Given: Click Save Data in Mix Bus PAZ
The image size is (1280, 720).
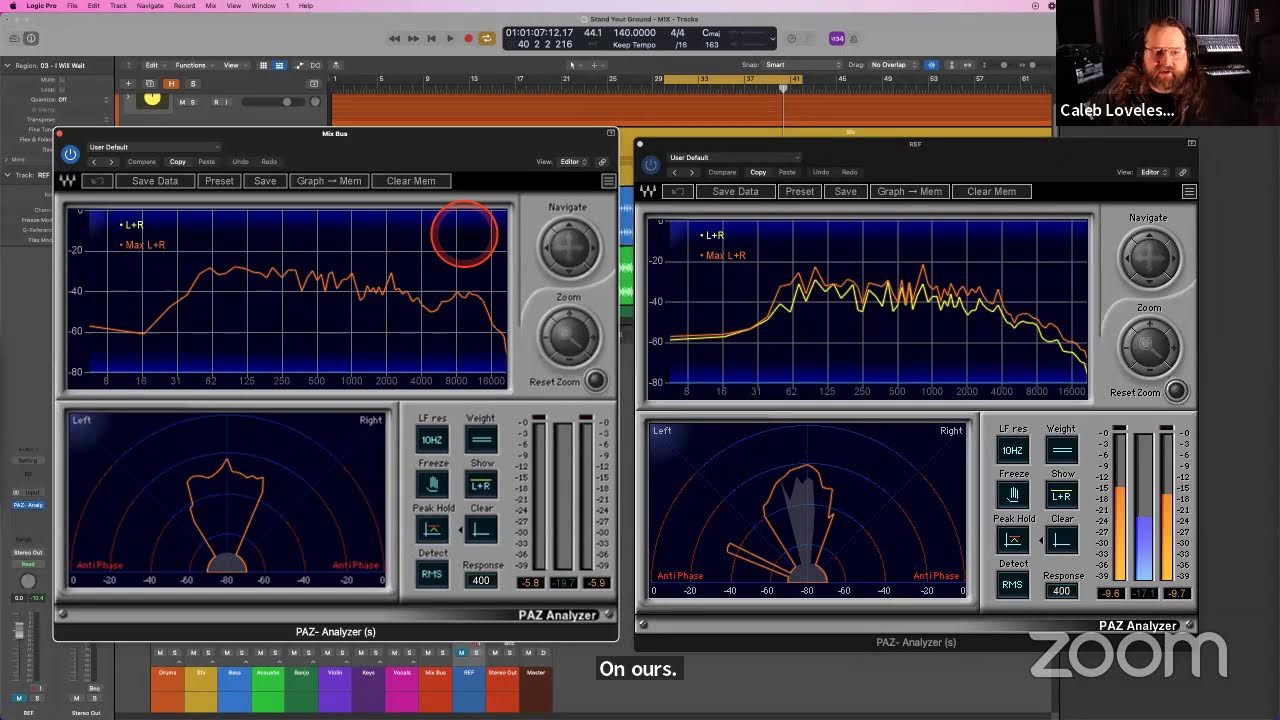Looking at the screenshot, I should (x=155, y=181).
